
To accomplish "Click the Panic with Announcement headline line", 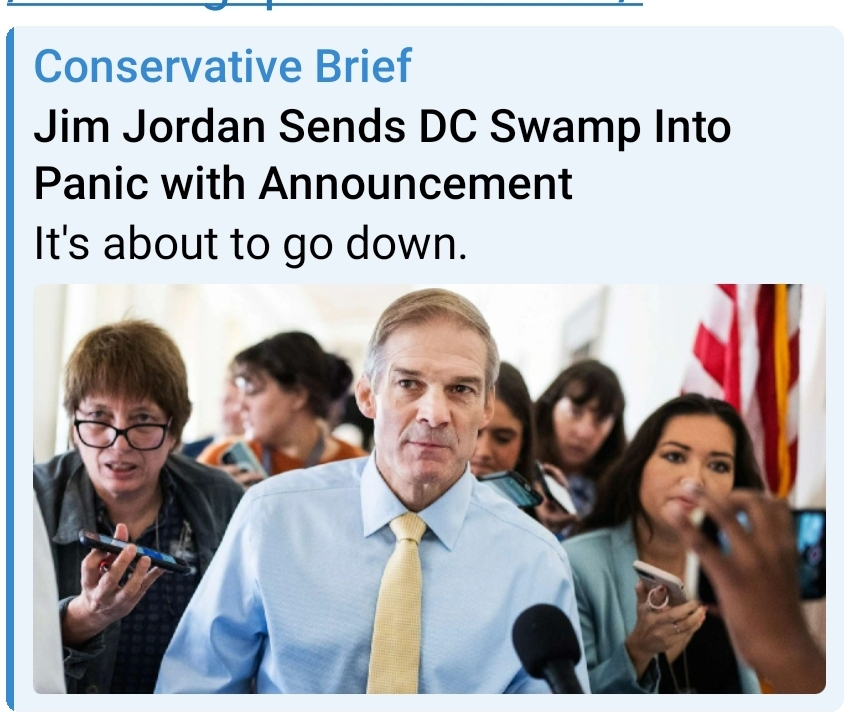I will tap(303, 184).
